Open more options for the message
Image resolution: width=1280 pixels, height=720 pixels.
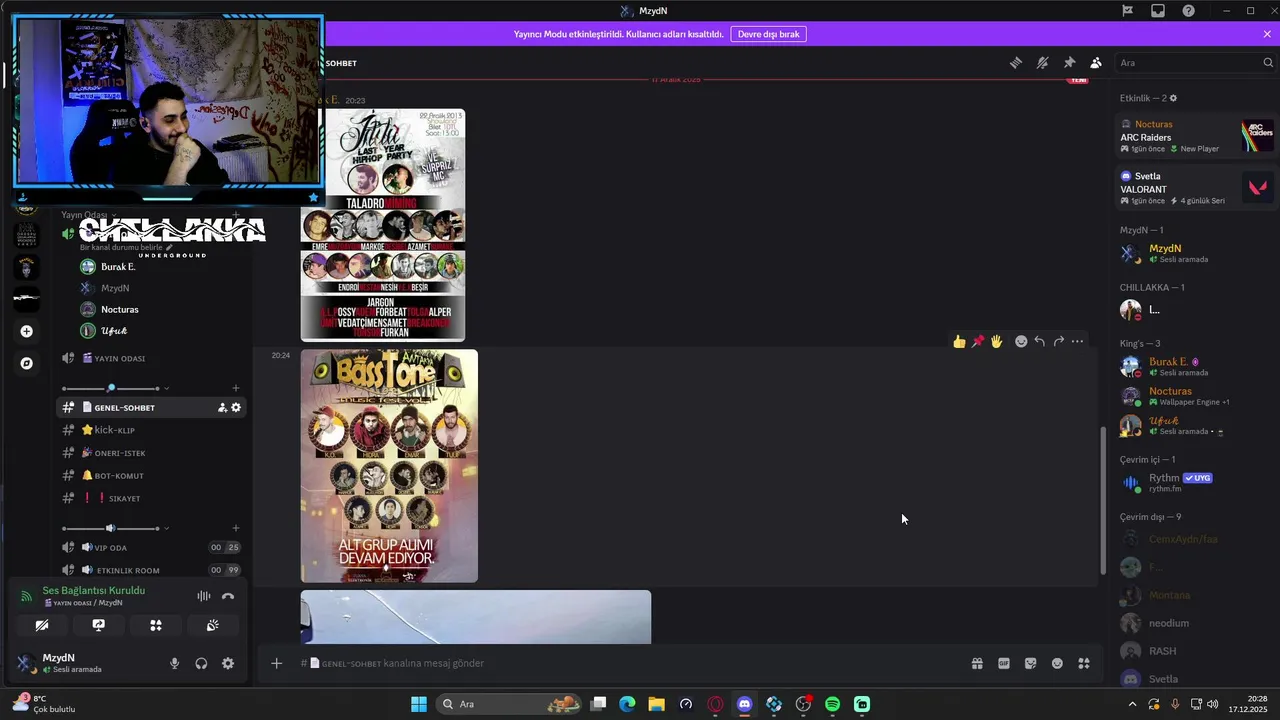coord(1077,341)
